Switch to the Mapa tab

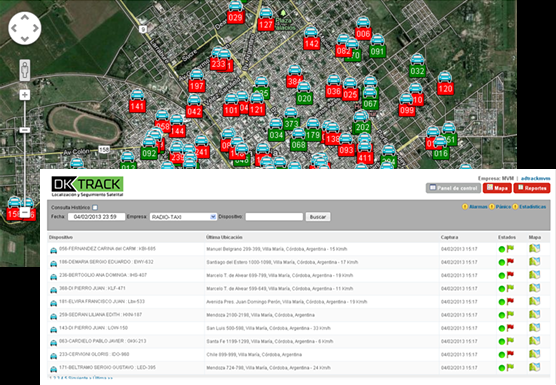[x=497, y=188]
